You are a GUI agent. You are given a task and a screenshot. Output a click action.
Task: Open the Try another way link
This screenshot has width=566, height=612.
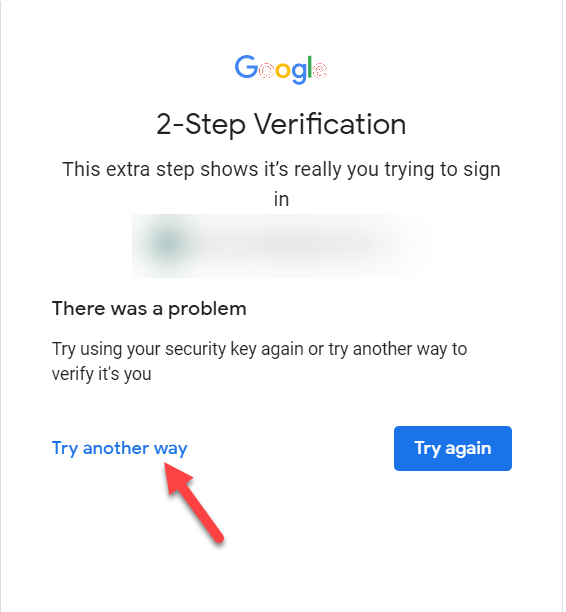pos(119,448)
